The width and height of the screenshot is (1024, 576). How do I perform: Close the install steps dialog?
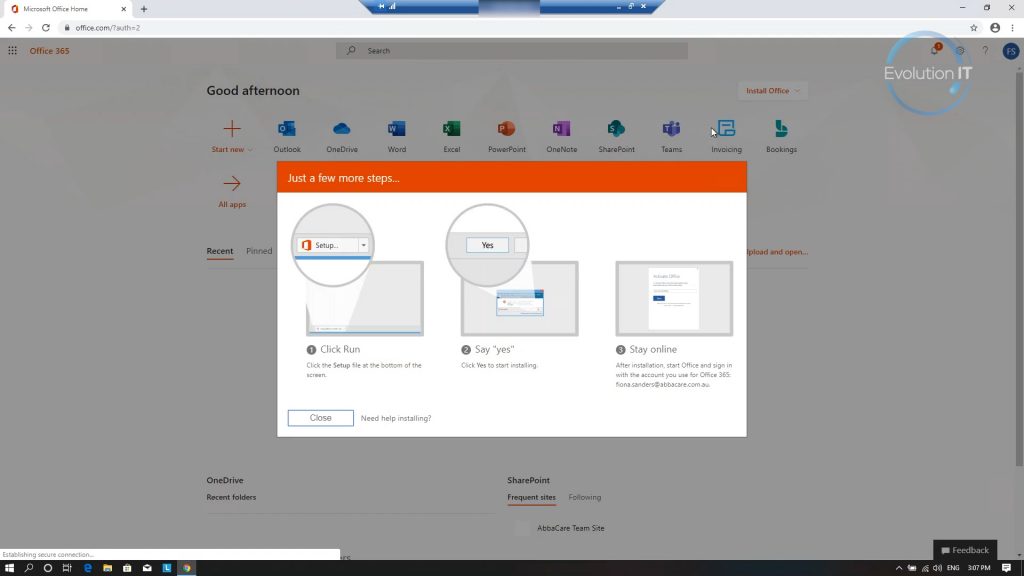321,418
